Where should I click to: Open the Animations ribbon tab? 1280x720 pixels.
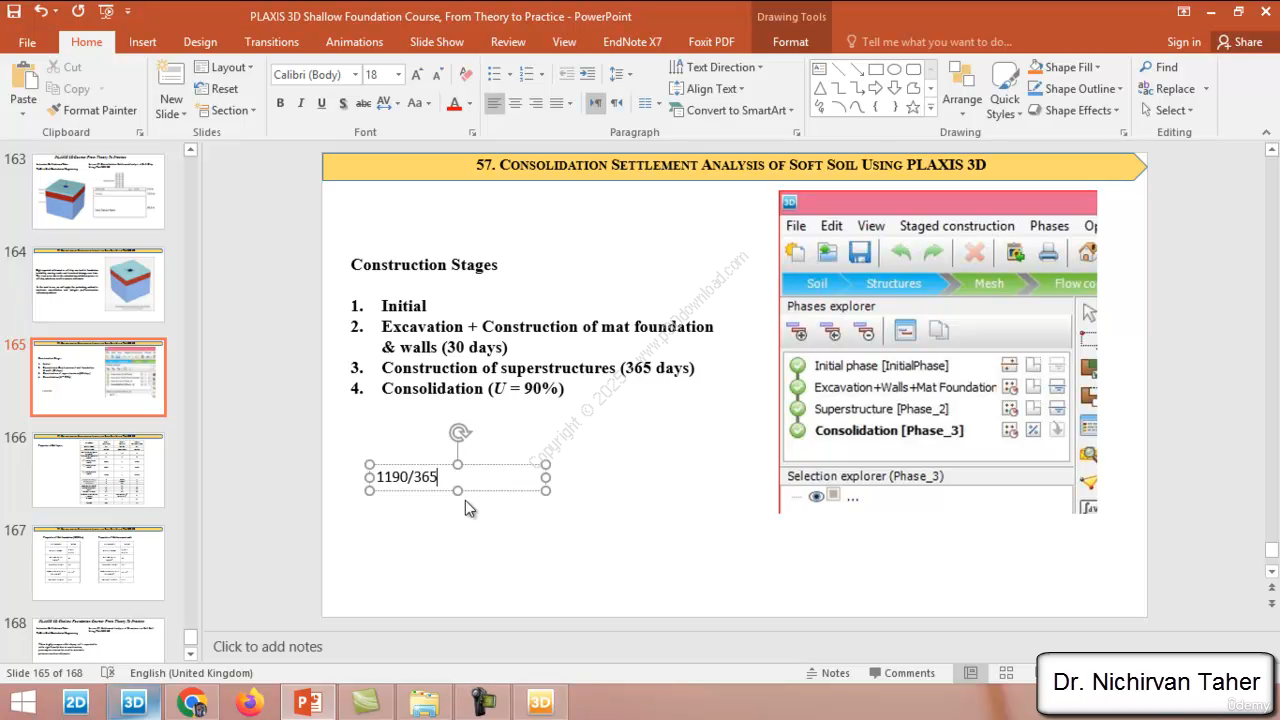point(354,42)
